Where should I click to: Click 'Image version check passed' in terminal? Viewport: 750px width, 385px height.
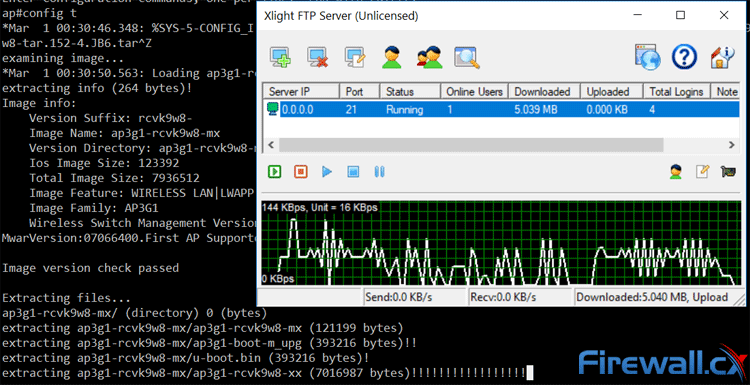(90, 268)
